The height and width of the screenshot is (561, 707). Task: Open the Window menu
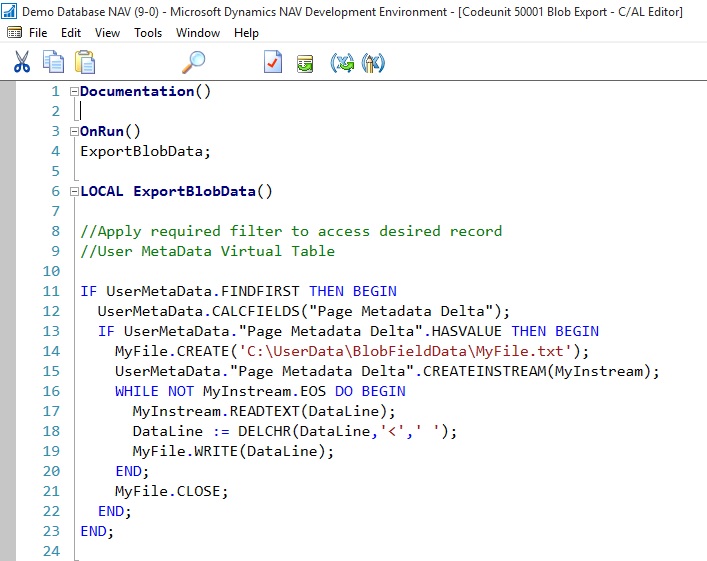click(198, 33)
